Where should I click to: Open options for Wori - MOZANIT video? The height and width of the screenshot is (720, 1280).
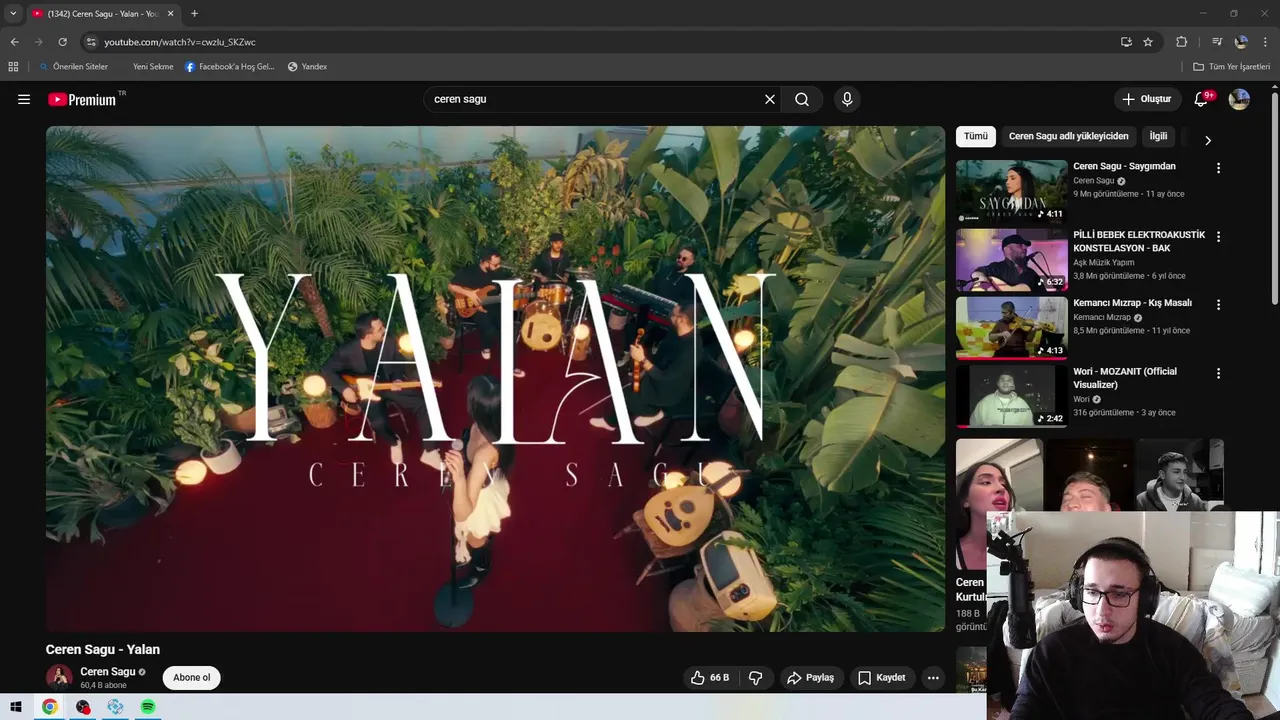[1218, 373]
